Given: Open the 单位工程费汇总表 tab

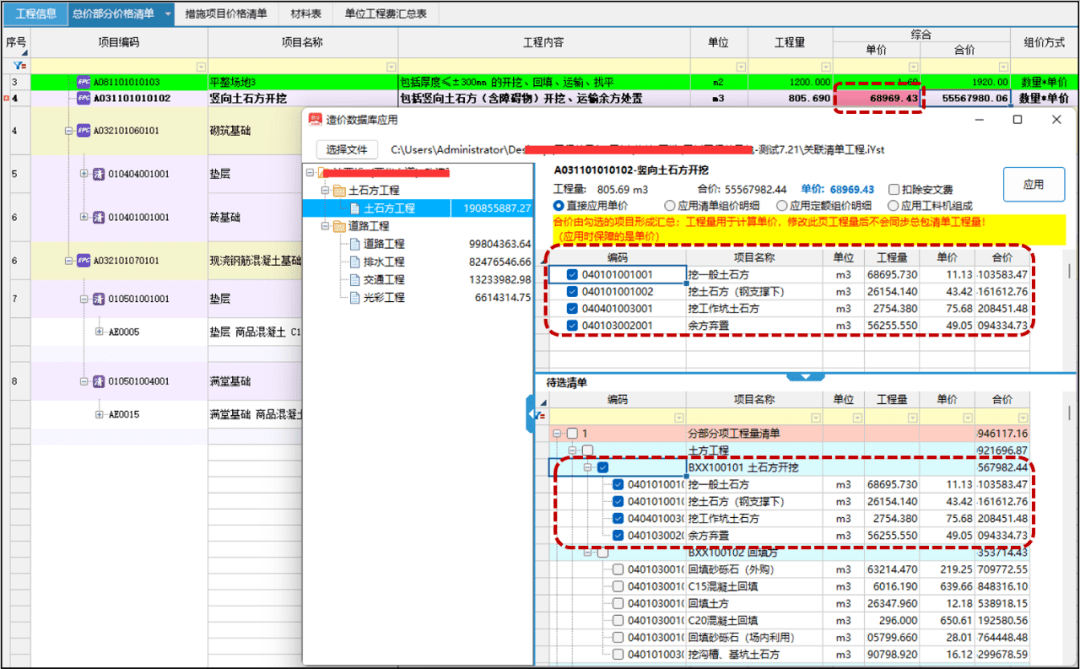Looking at the screenshot, I should click(385, 14).
